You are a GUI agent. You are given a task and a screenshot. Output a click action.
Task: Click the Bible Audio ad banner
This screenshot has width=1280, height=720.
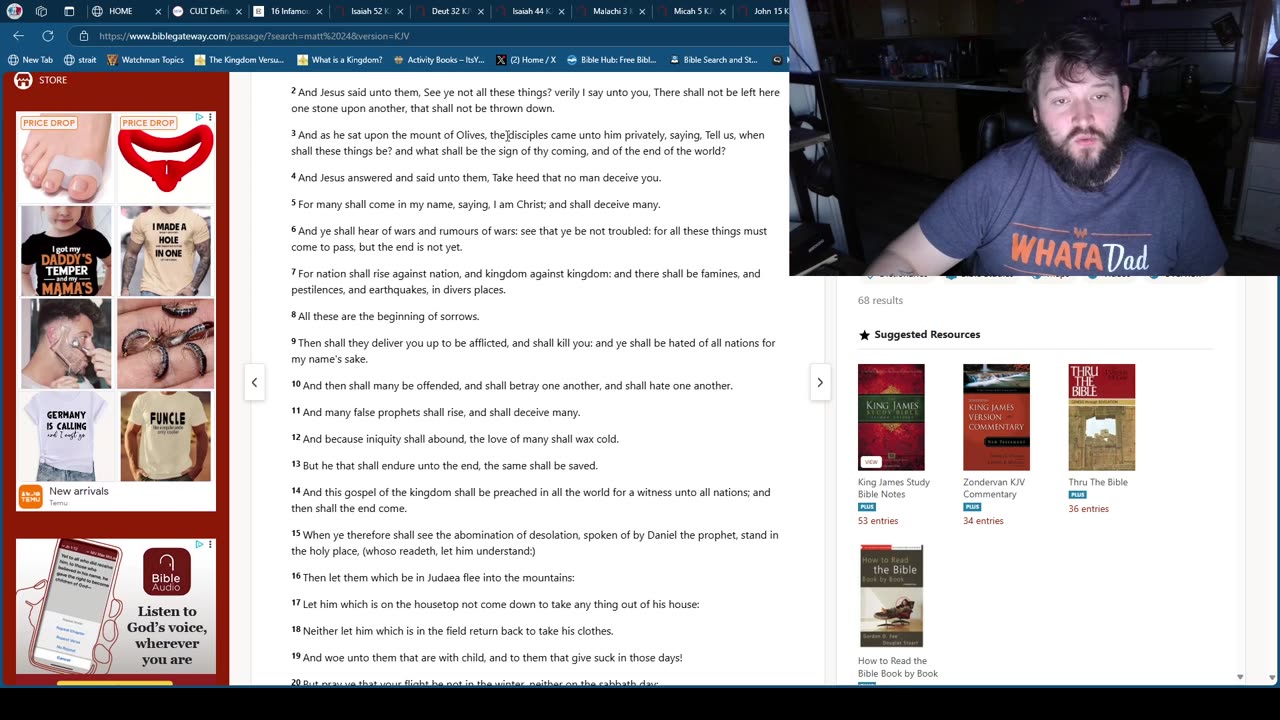tap(116, 606)
